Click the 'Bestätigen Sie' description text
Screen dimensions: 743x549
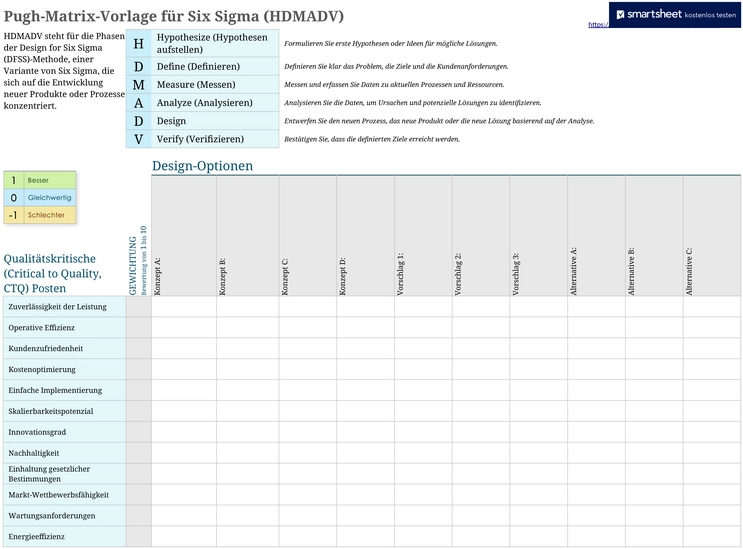pos(372,139)
